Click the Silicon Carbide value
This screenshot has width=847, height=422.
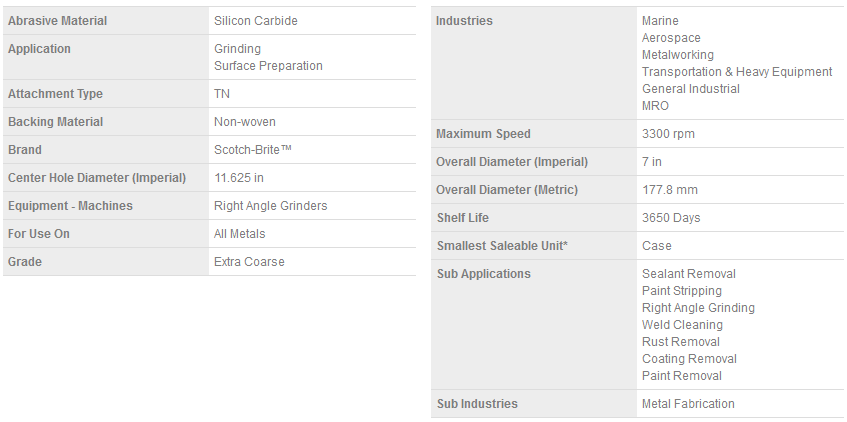[256, 21]
